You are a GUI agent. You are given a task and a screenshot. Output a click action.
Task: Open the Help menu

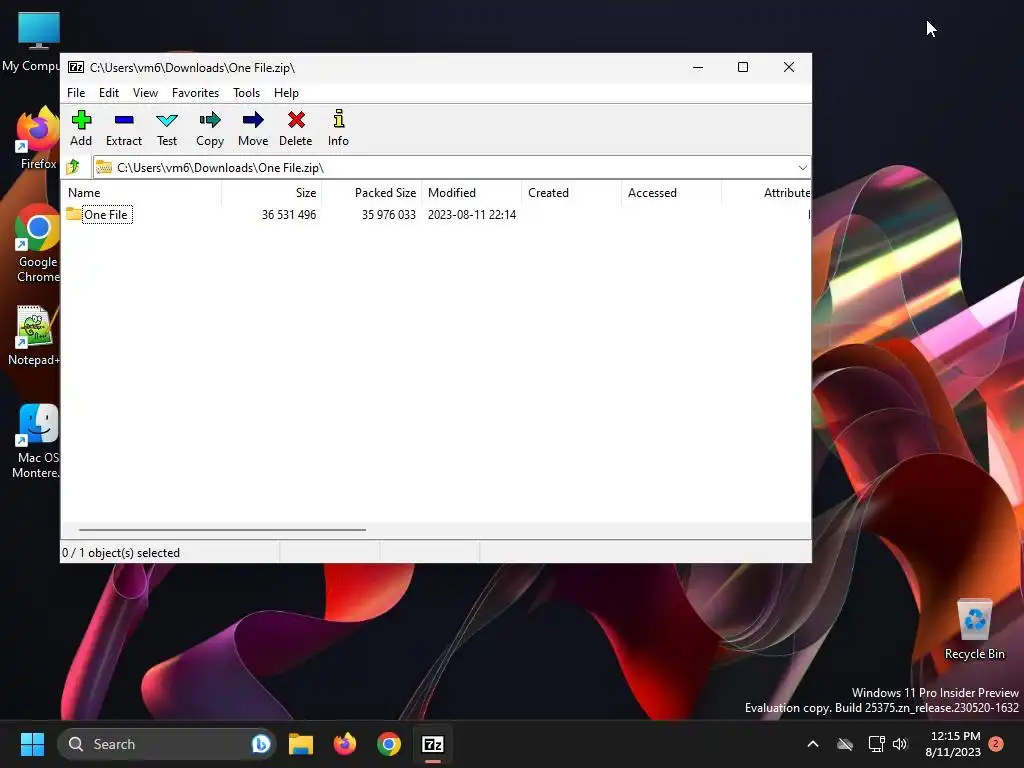tap(286, 93)
